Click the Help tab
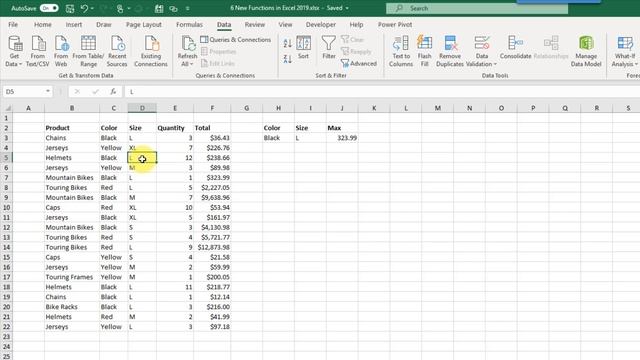Viewport: 640px width, 360px height. pyautogui.click(x=356, y=24)
